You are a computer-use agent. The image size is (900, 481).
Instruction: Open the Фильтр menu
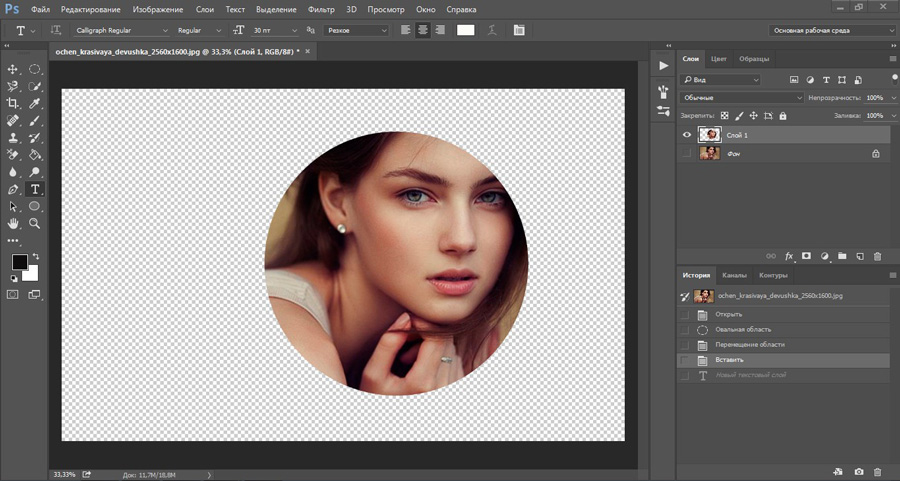tap(321, 9)
